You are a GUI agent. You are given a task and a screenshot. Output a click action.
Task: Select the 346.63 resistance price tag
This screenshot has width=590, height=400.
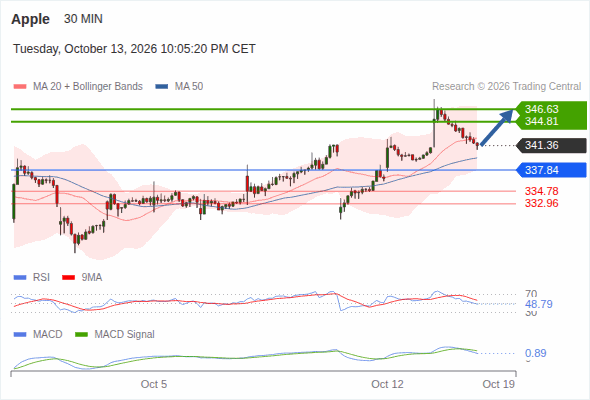pyautogui.click(x=542, y=109)
